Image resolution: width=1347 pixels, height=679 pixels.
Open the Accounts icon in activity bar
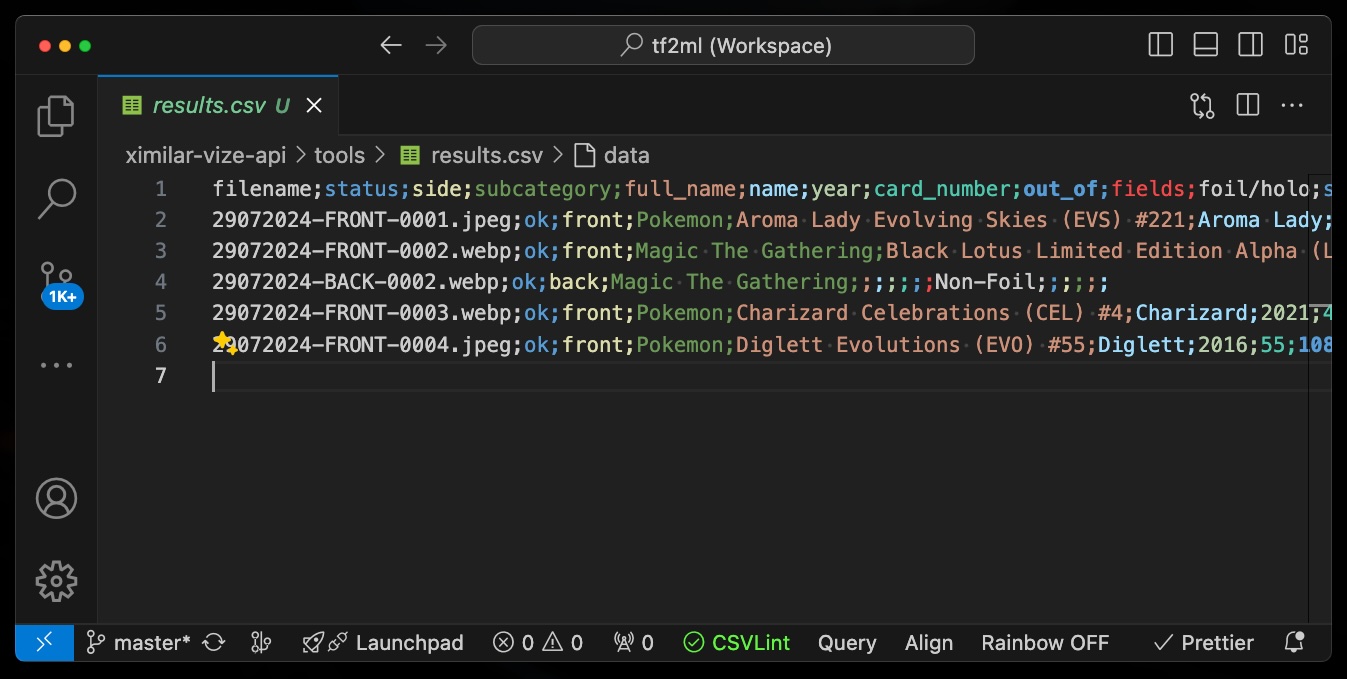(x=56, y=498)
